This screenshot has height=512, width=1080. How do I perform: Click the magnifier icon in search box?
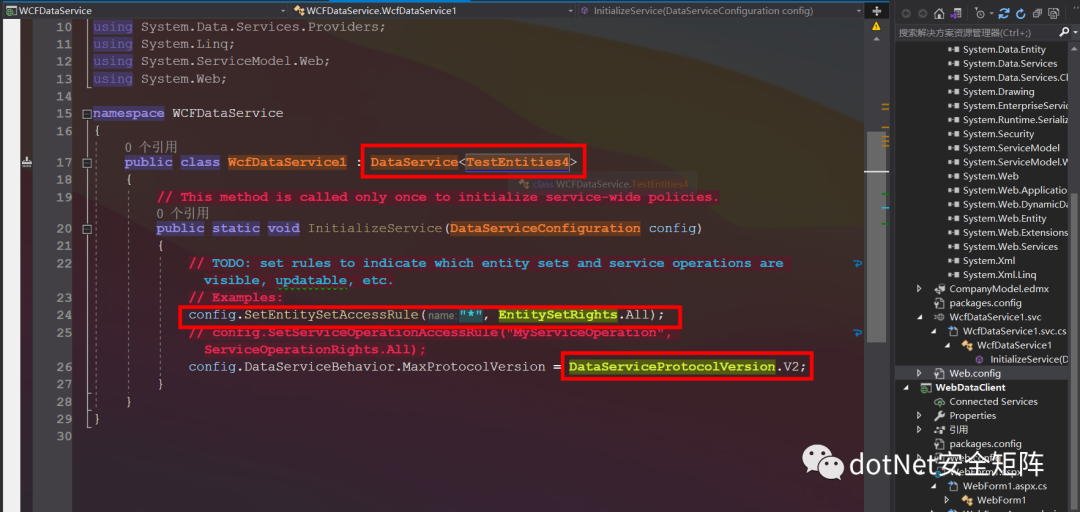(1066, 32)
